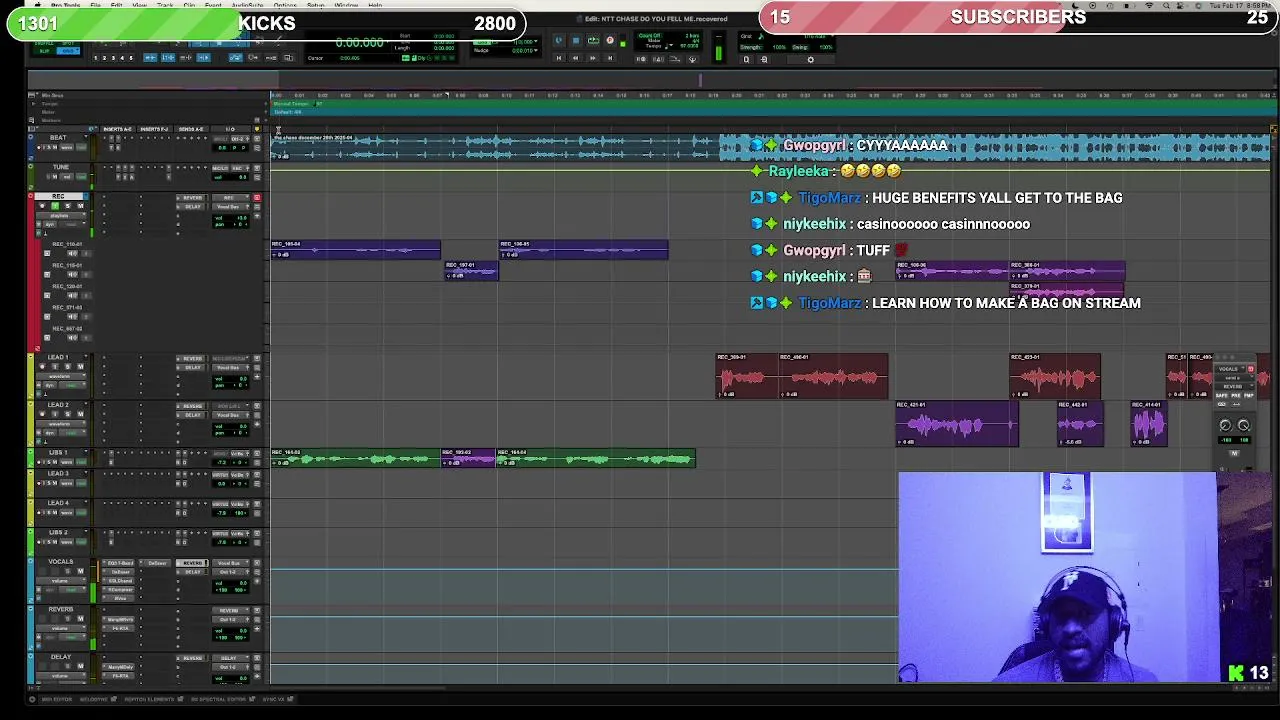
Task: Click the Rewind transport button
Action: 575,58
